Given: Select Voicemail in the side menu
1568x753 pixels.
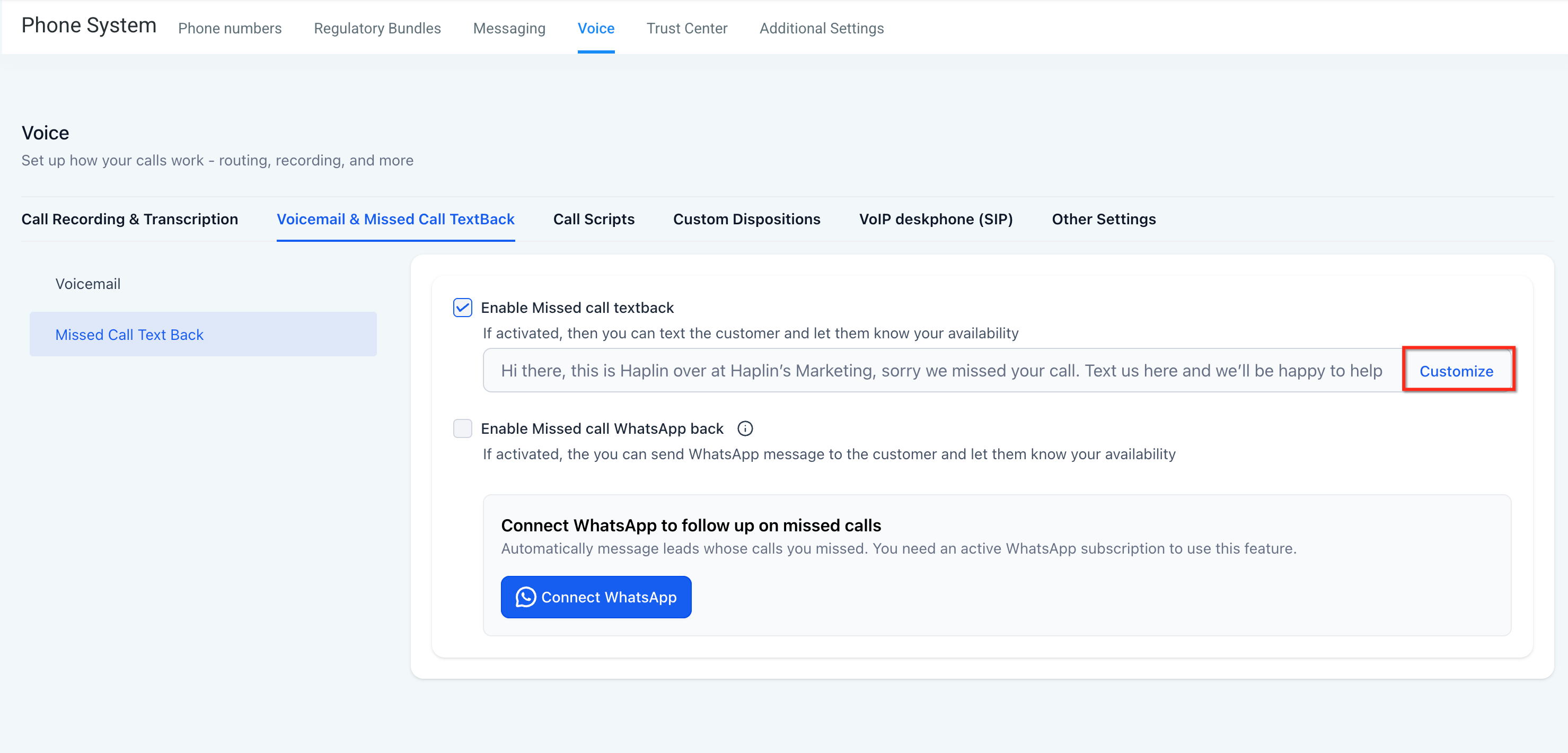Looking at the screenshot, I should coord(87,284).
